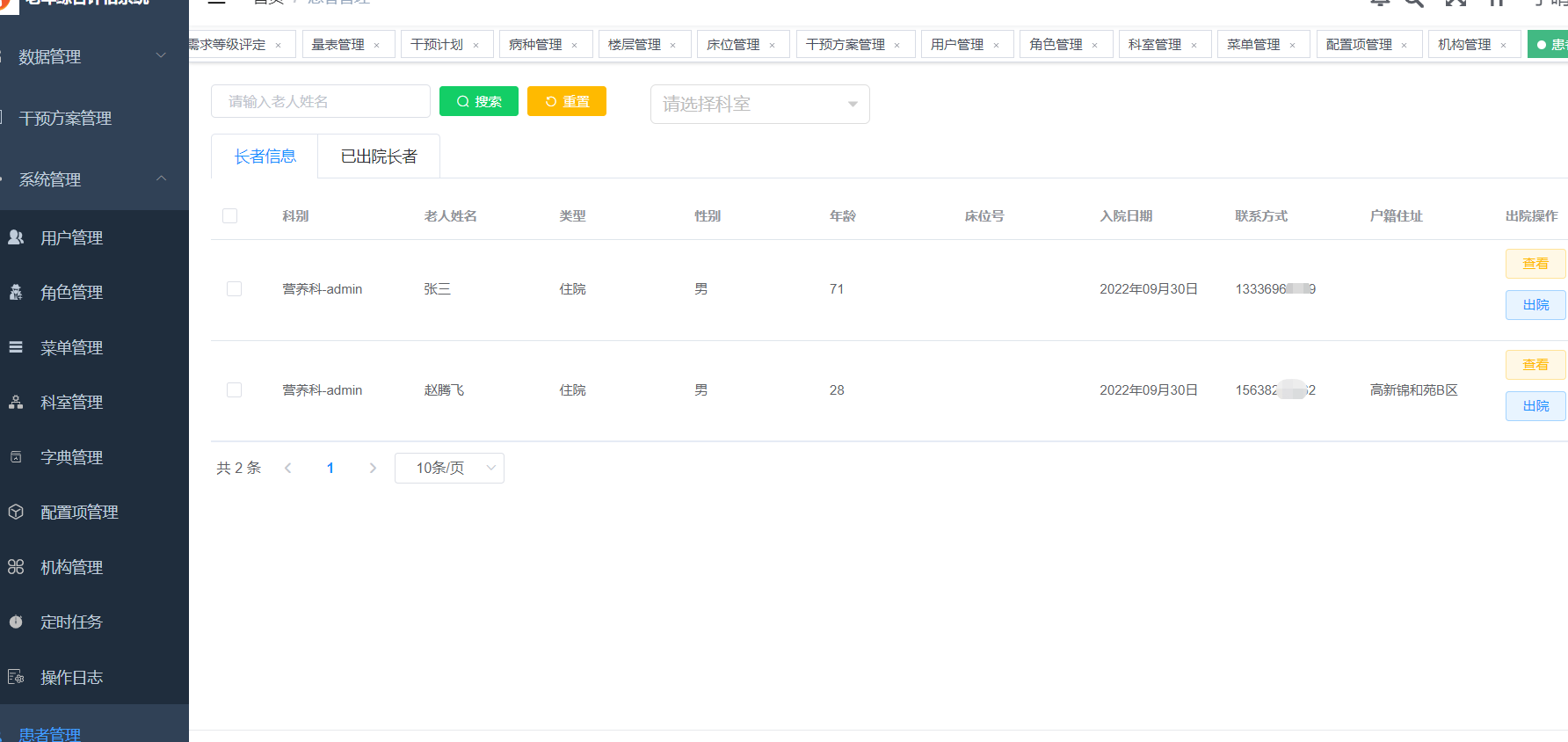Viewport: 1568px width, 742px height.
Task: Click the 角色管理 sidebar role icon
Action: point(16,292)
